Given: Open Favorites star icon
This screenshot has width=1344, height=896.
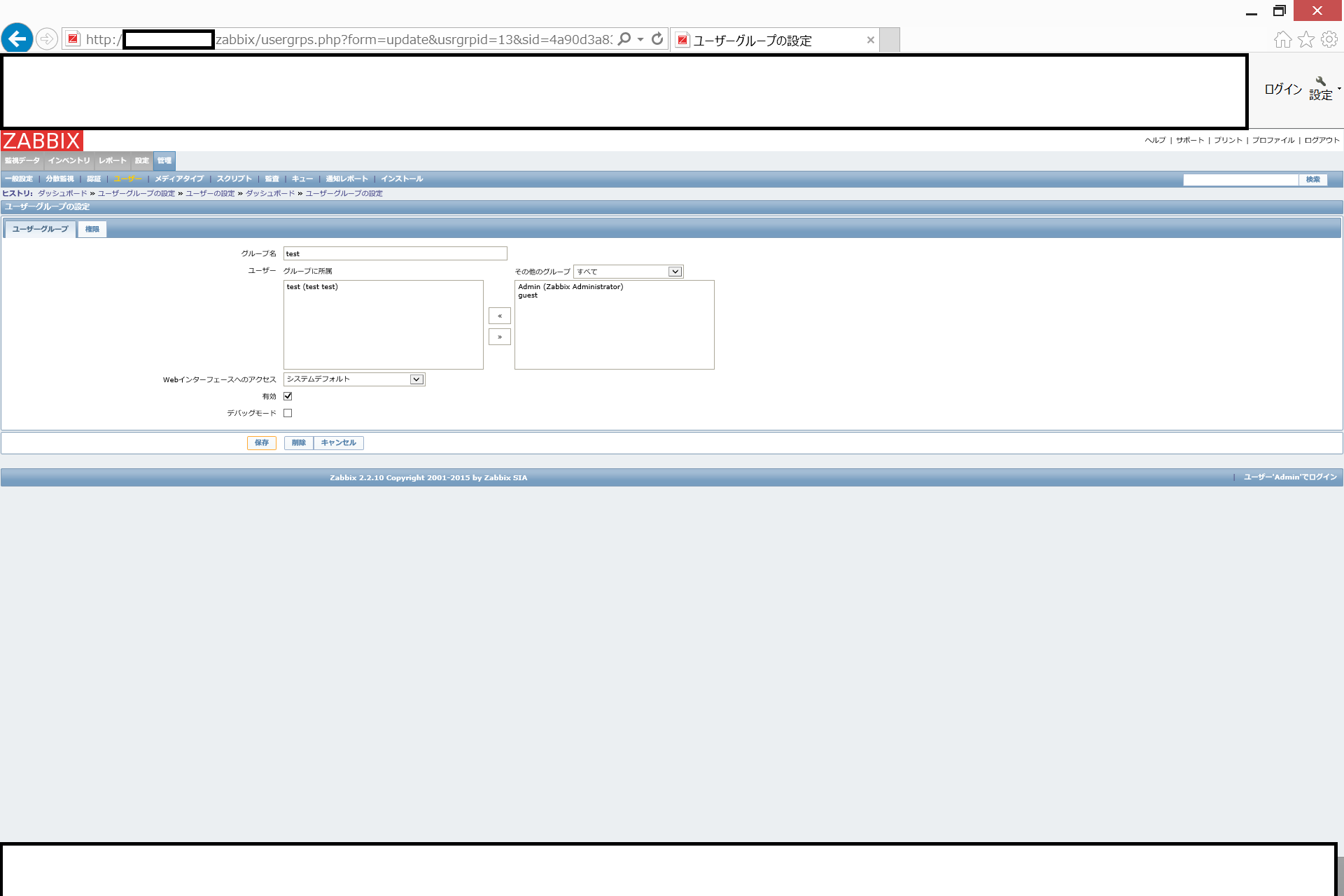Looking at the screenshot, I should 1306,40.
